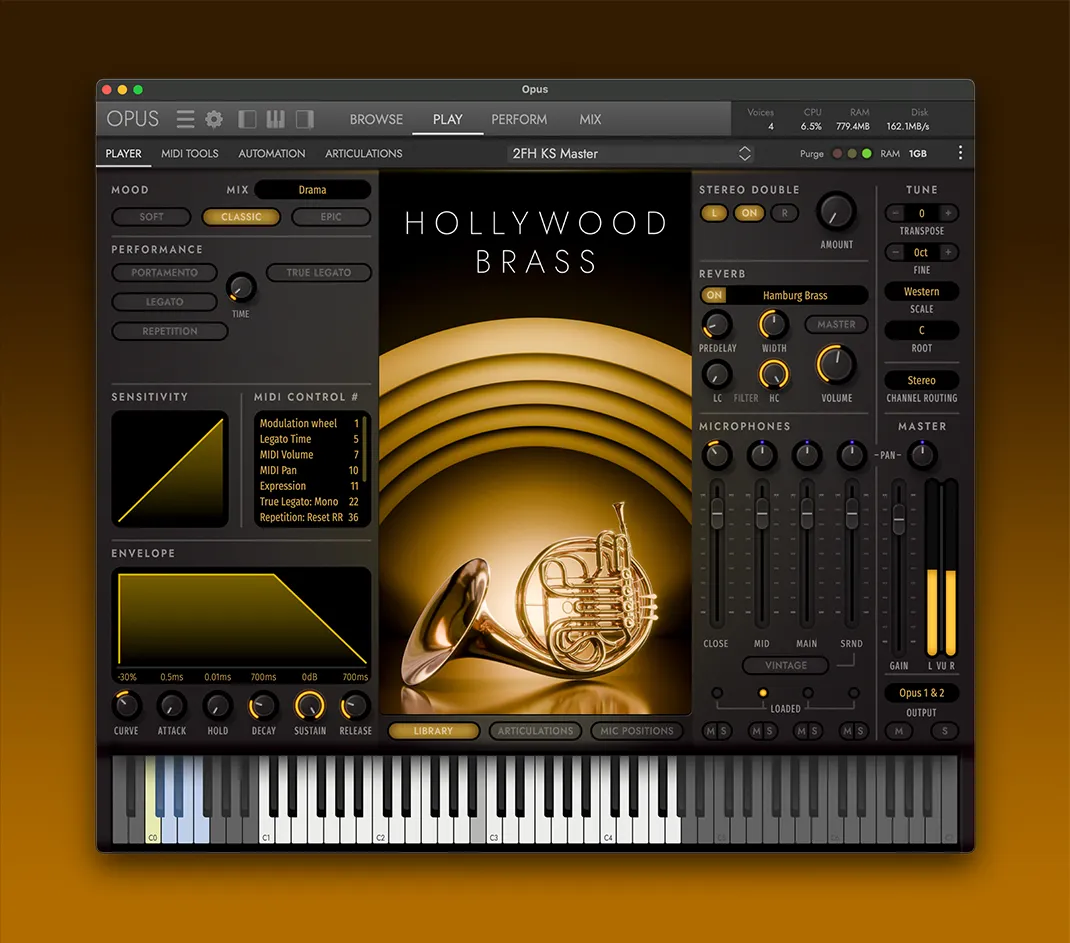Open the Articulations top tab
This screenshot has height=943, width=1070.
point(364,154)
